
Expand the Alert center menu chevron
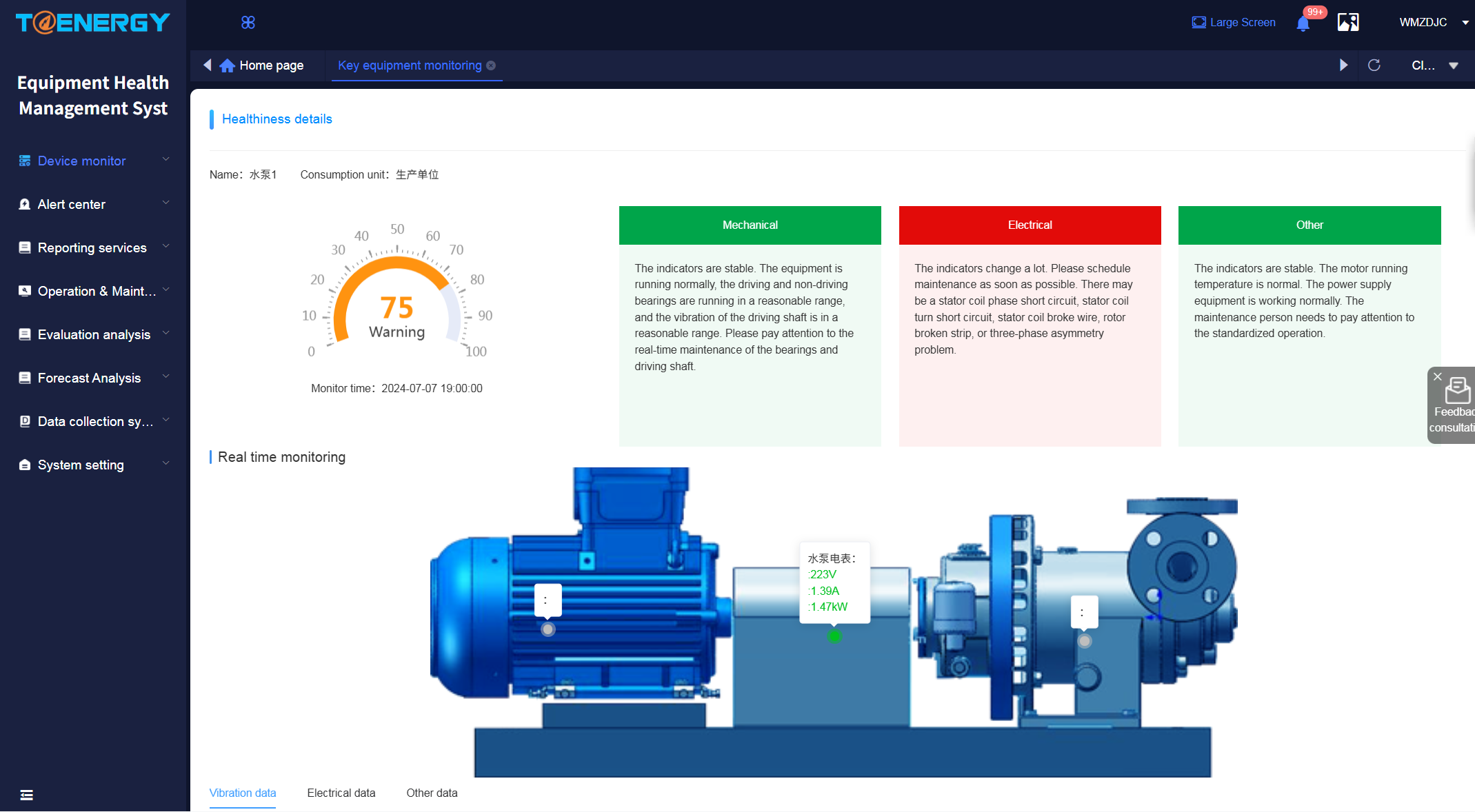pyautogui.click(x=166, y=203)
